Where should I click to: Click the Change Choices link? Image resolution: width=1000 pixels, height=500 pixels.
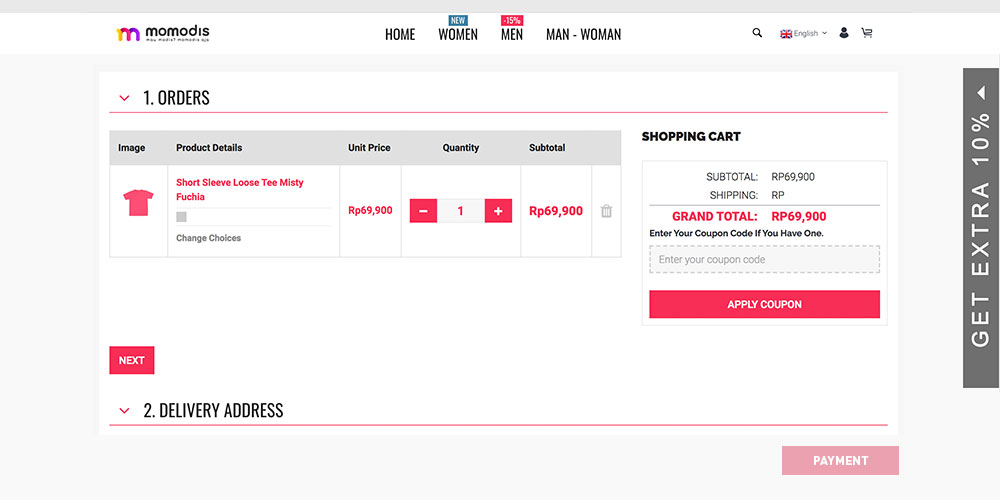[x=209, y=238]
